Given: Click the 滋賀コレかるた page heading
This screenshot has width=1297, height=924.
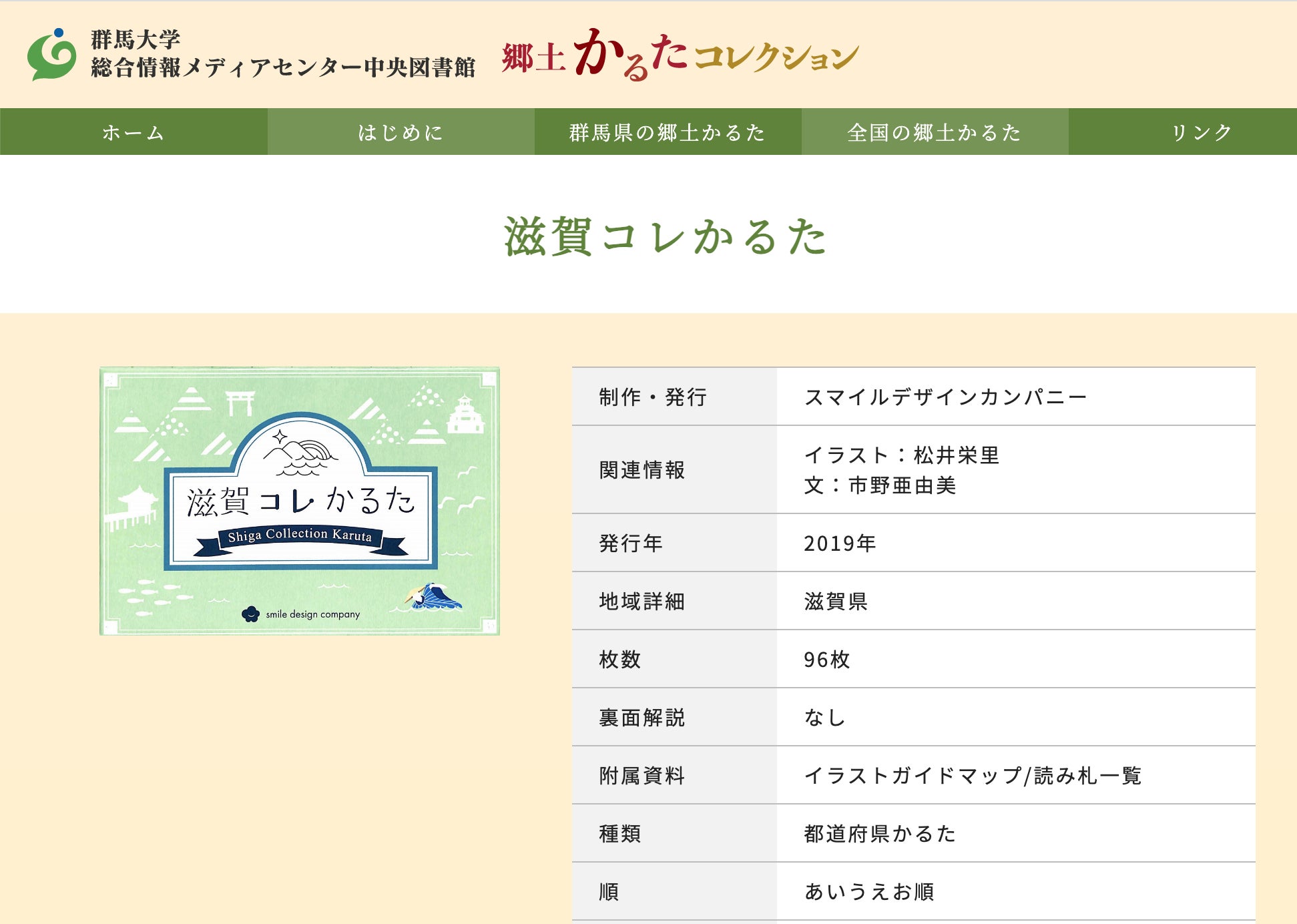Looking at the screenshot, I should click(x=665, y=236).
